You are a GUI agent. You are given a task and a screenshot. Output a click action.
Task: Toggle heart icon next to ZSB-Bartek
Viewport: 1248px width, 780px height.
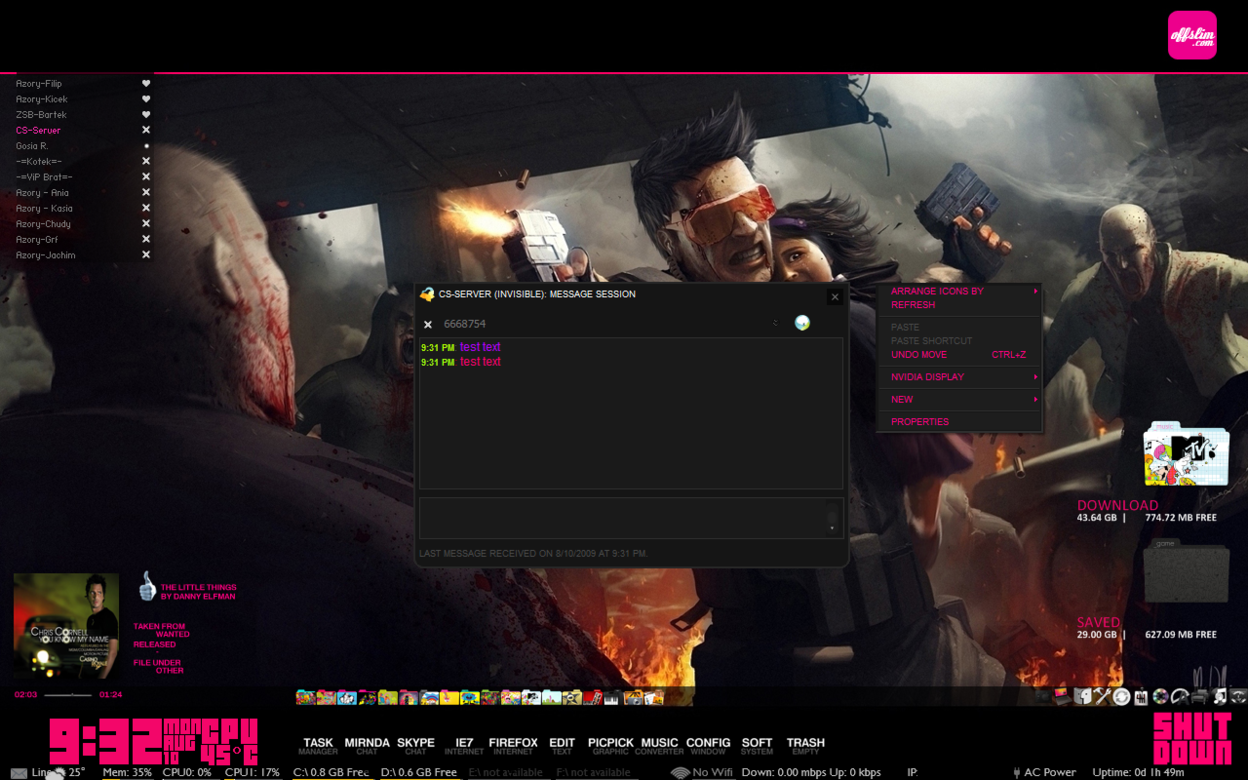pos(146,115)
